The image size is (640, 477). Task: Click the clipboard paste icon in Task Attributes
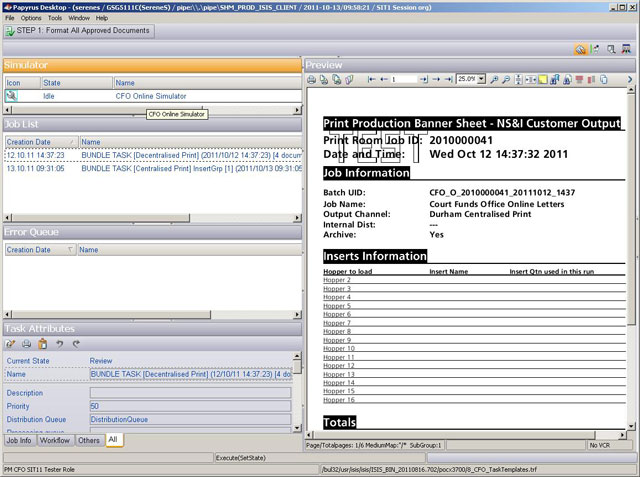(x=42, y=344)
